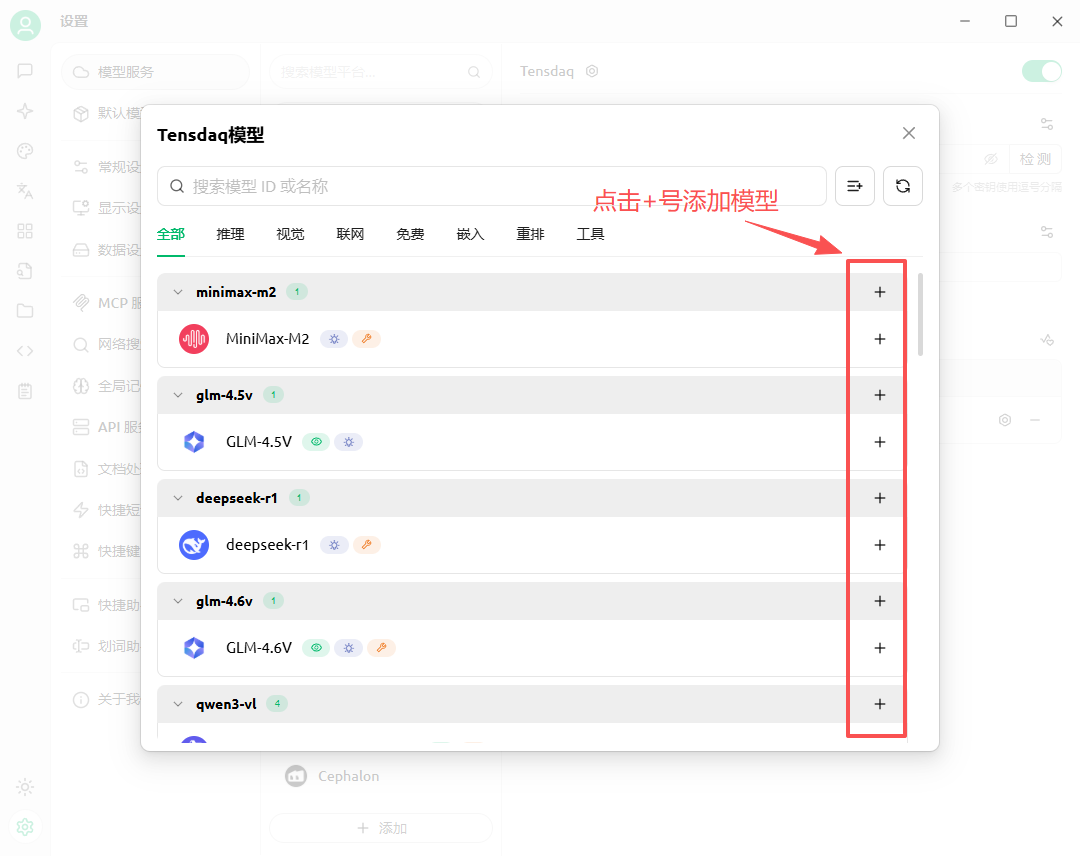Open the settings gear icon at the sidebar bottom
1080x856 pixels.
[25, 827]
